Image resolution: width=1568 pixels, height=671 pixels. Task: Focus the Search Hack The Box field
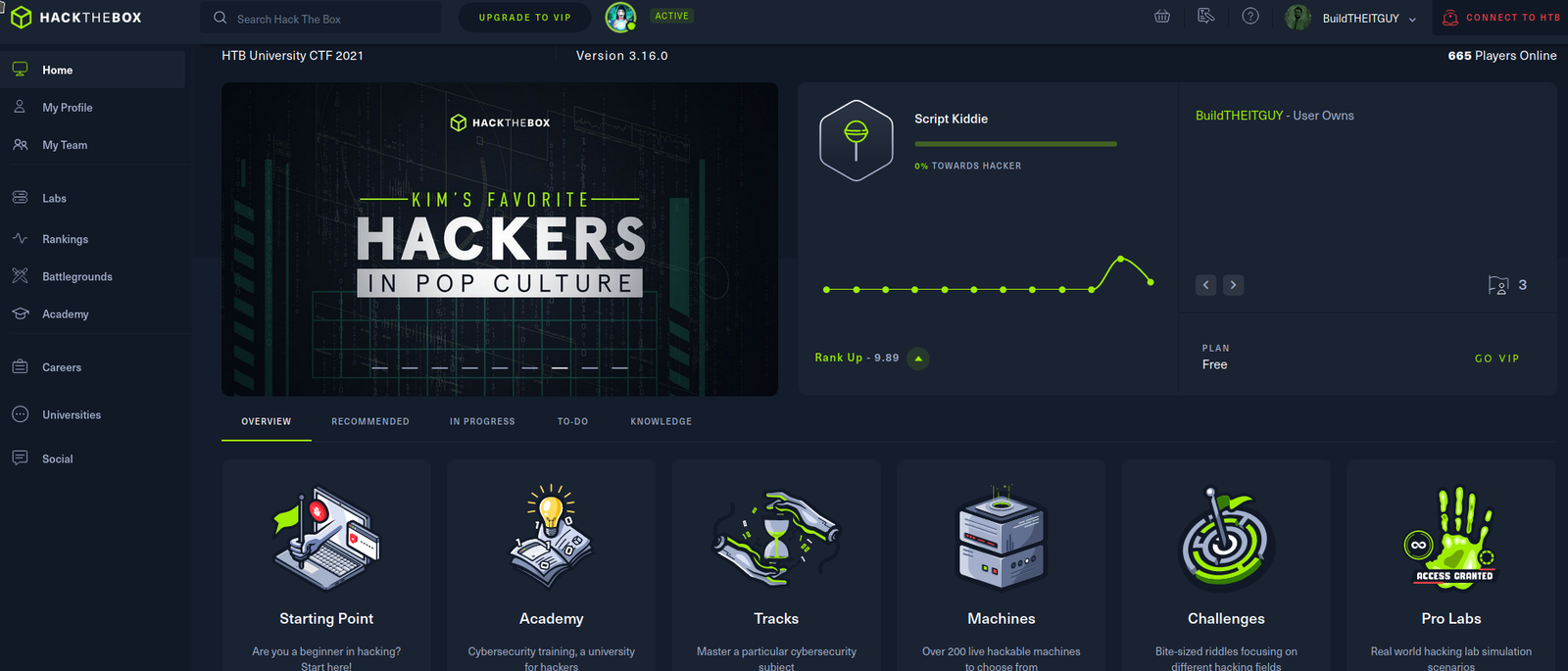pos(321,18)
